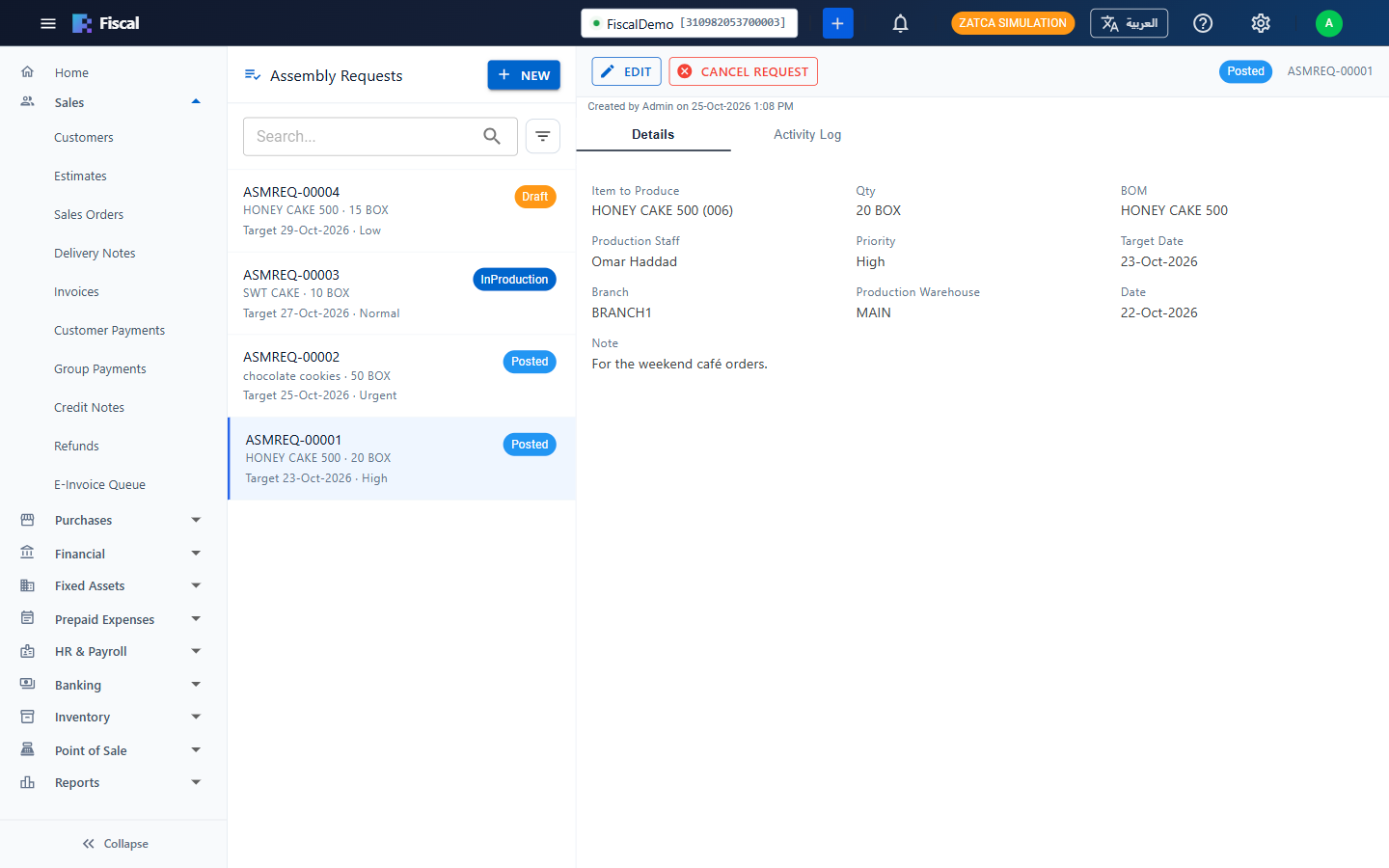This screenshot has height=868, width=1389.
Task: Open the FiscalDemo company selector
Action: [689, 23]
